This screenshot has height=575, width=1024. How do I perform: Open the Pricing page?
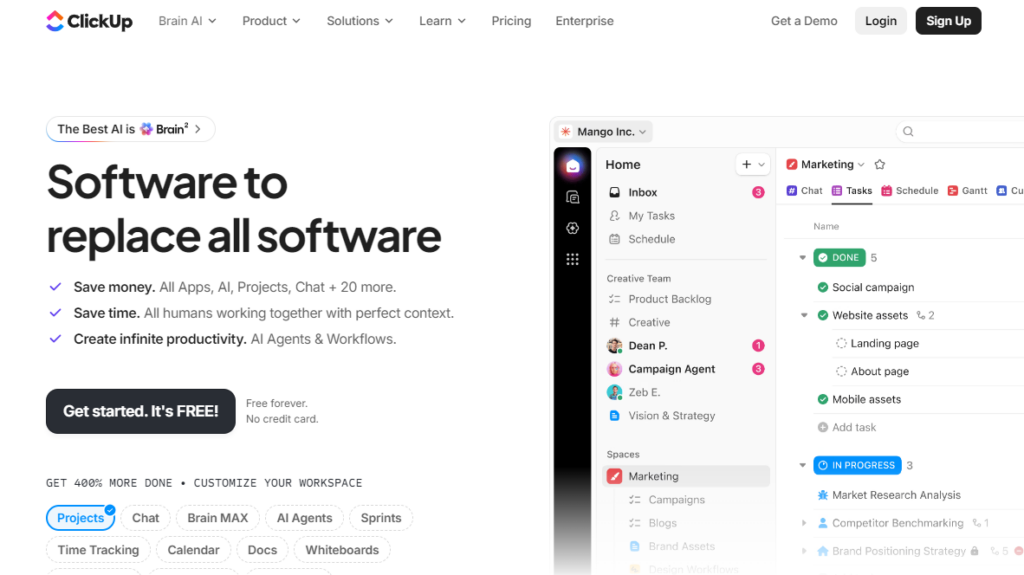(x=511, y=21)
